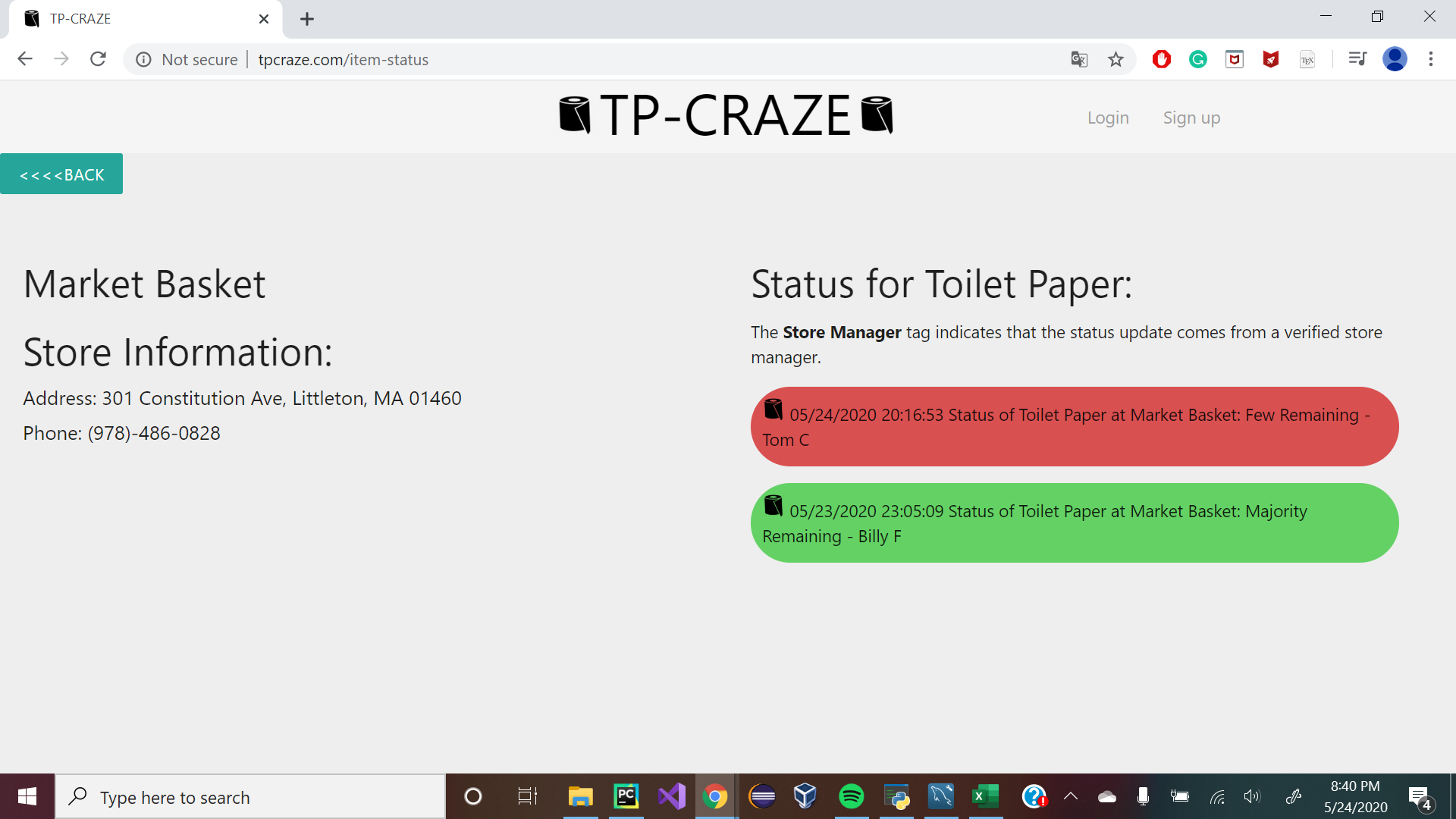Click the Sign up link
Viewport: 1456px width, 819px height.
point(1191,118)
